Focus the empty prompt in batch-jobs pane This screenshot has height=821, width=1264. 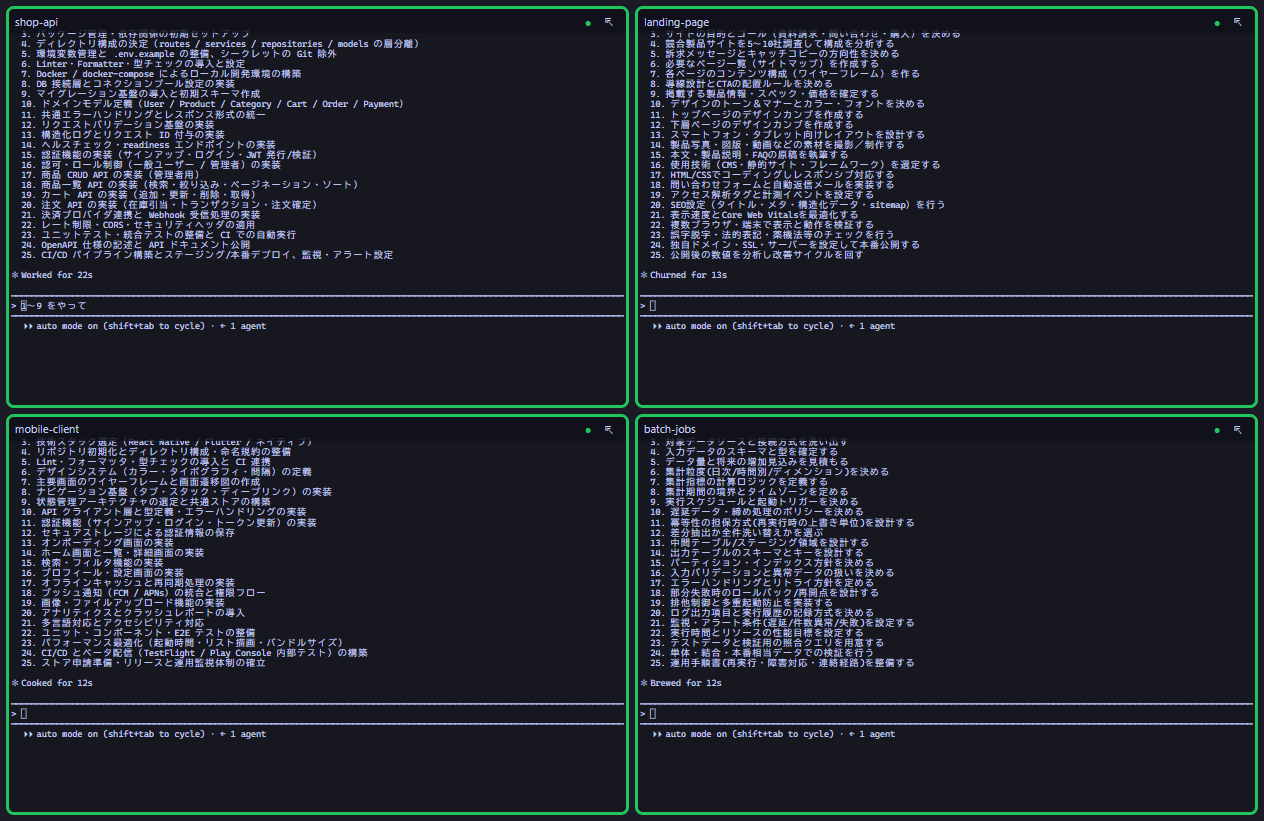[946, 713]
